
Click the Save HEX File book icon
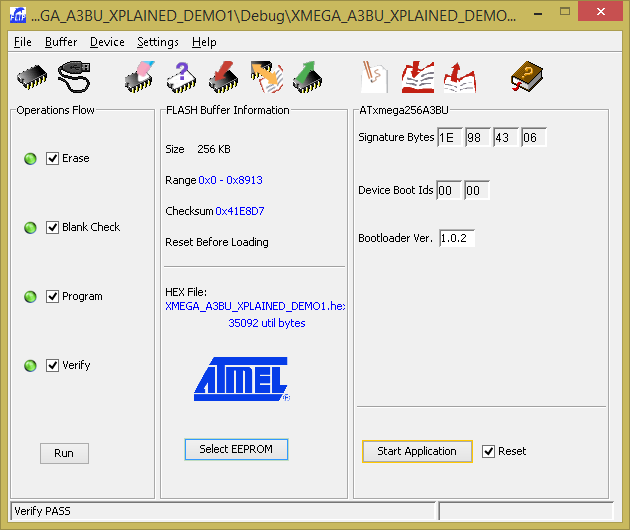point(459,76)
